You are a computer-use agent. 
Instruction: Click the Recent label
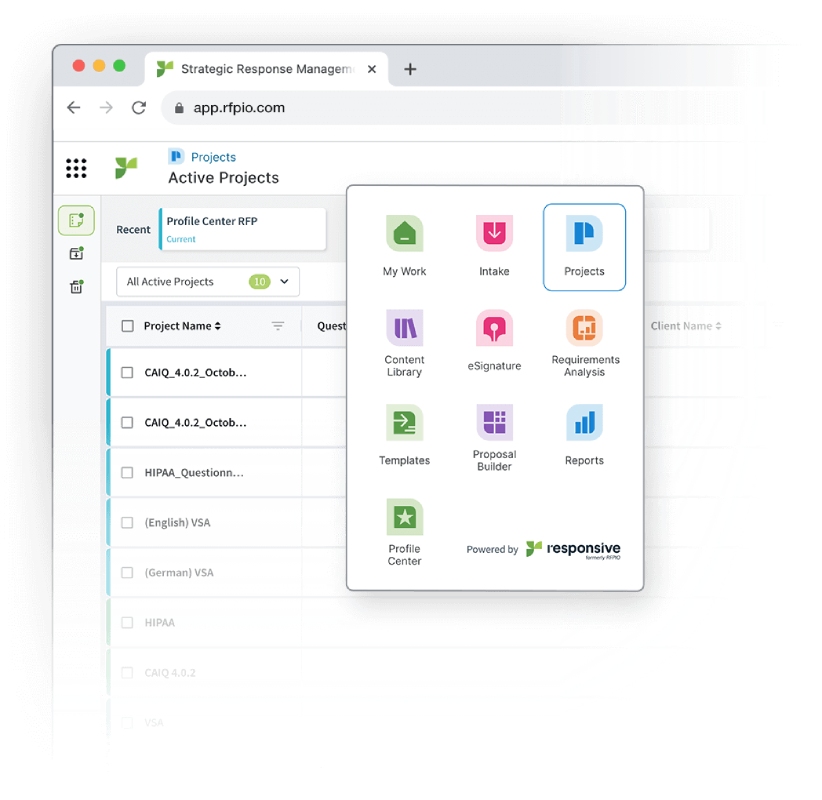[133, 230]
